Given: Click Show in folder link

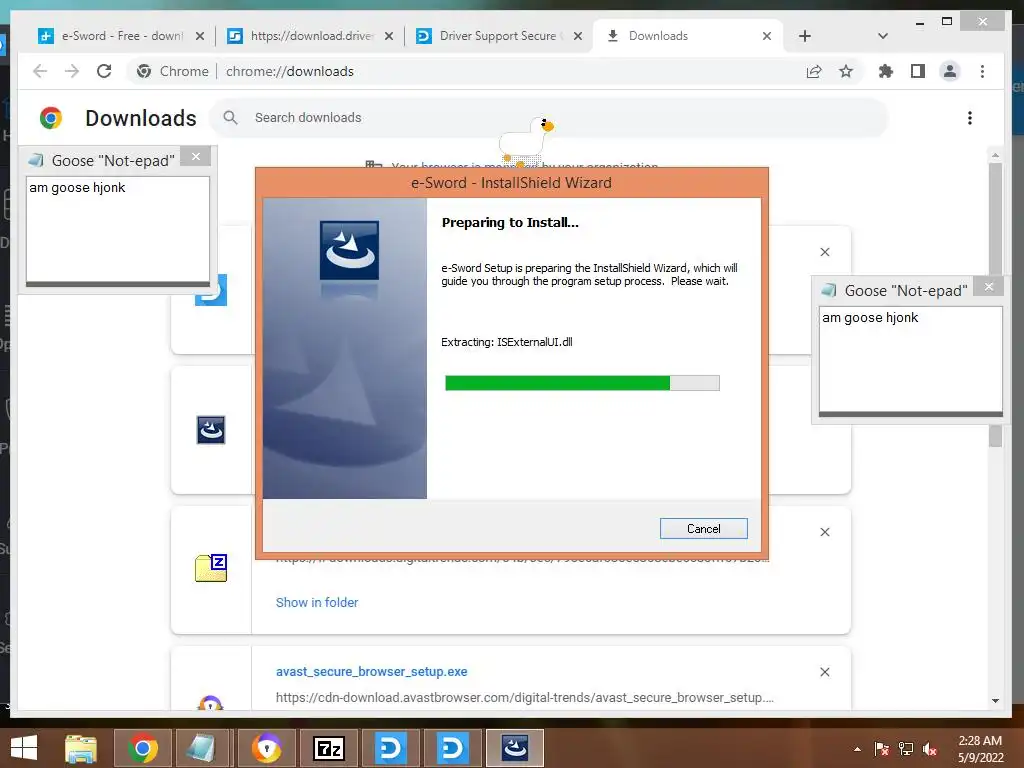Looking at the screenshot, I should pyautogui.click(x=317, y=602).
